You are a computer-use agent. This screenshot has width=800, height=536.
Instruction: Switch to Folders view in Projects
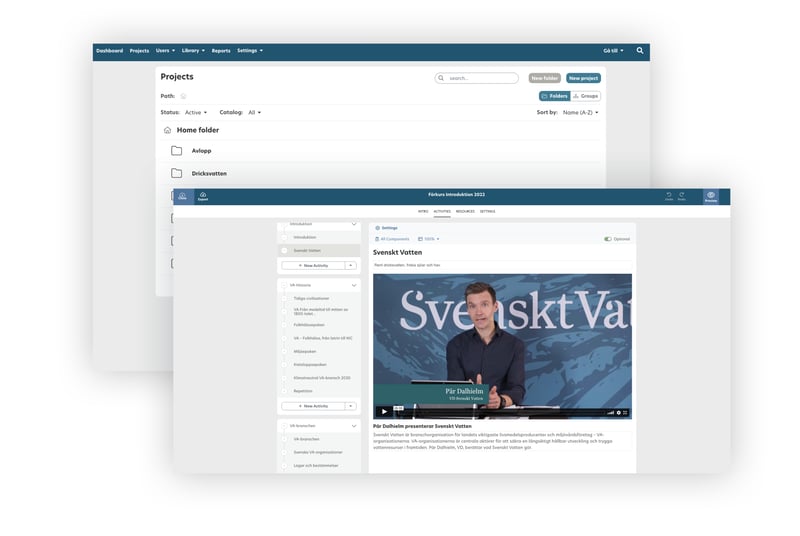point(555,96)
